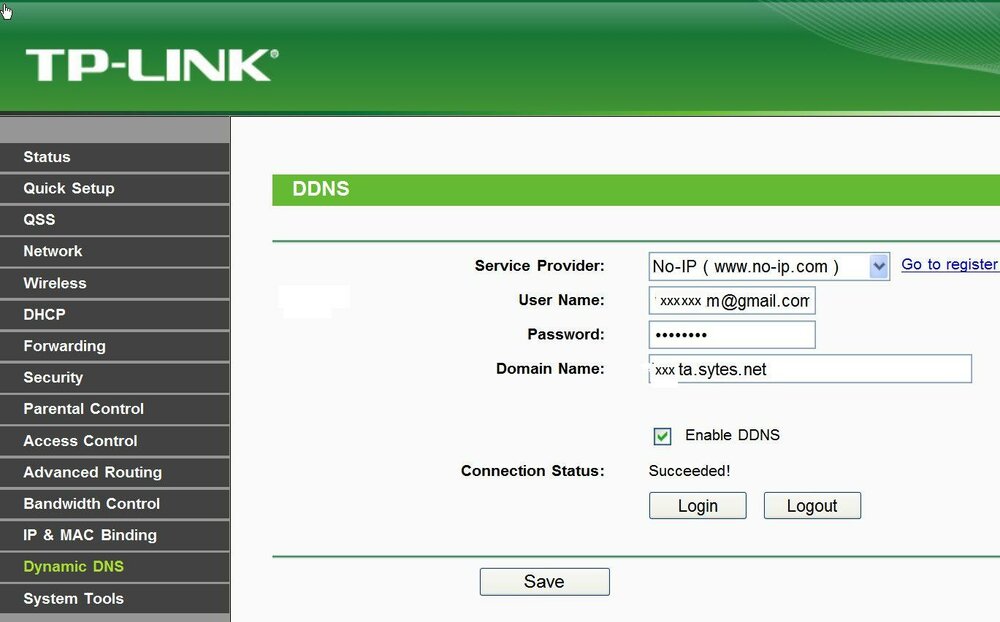Open the Status page
Screen dimensions: 1000x622
[46, 157]
